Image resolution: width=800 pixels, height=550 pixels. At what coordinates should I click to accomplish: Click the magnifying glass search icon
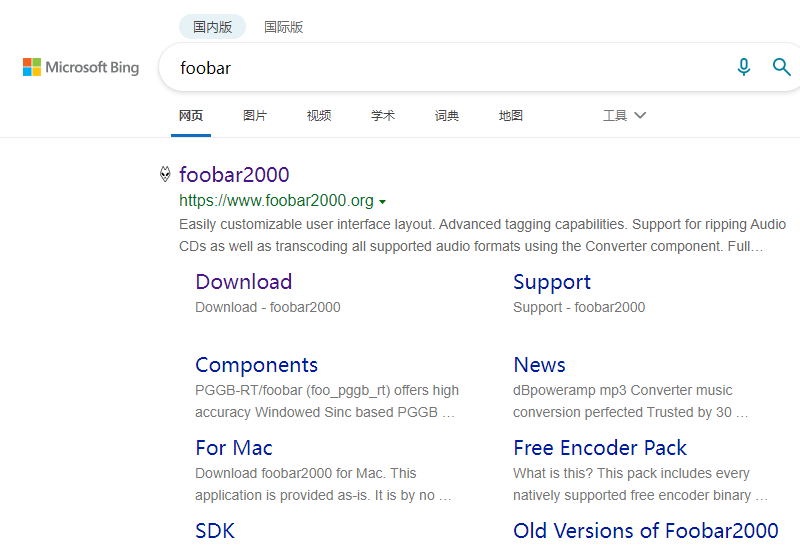(782, 67)
